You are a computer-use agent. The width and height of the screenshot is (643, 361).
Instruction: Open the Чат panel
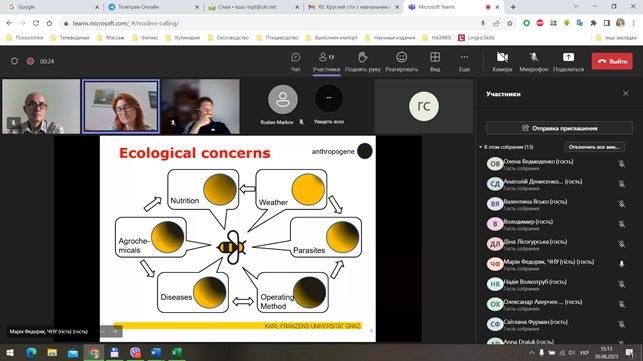click(x=295, y=62)
